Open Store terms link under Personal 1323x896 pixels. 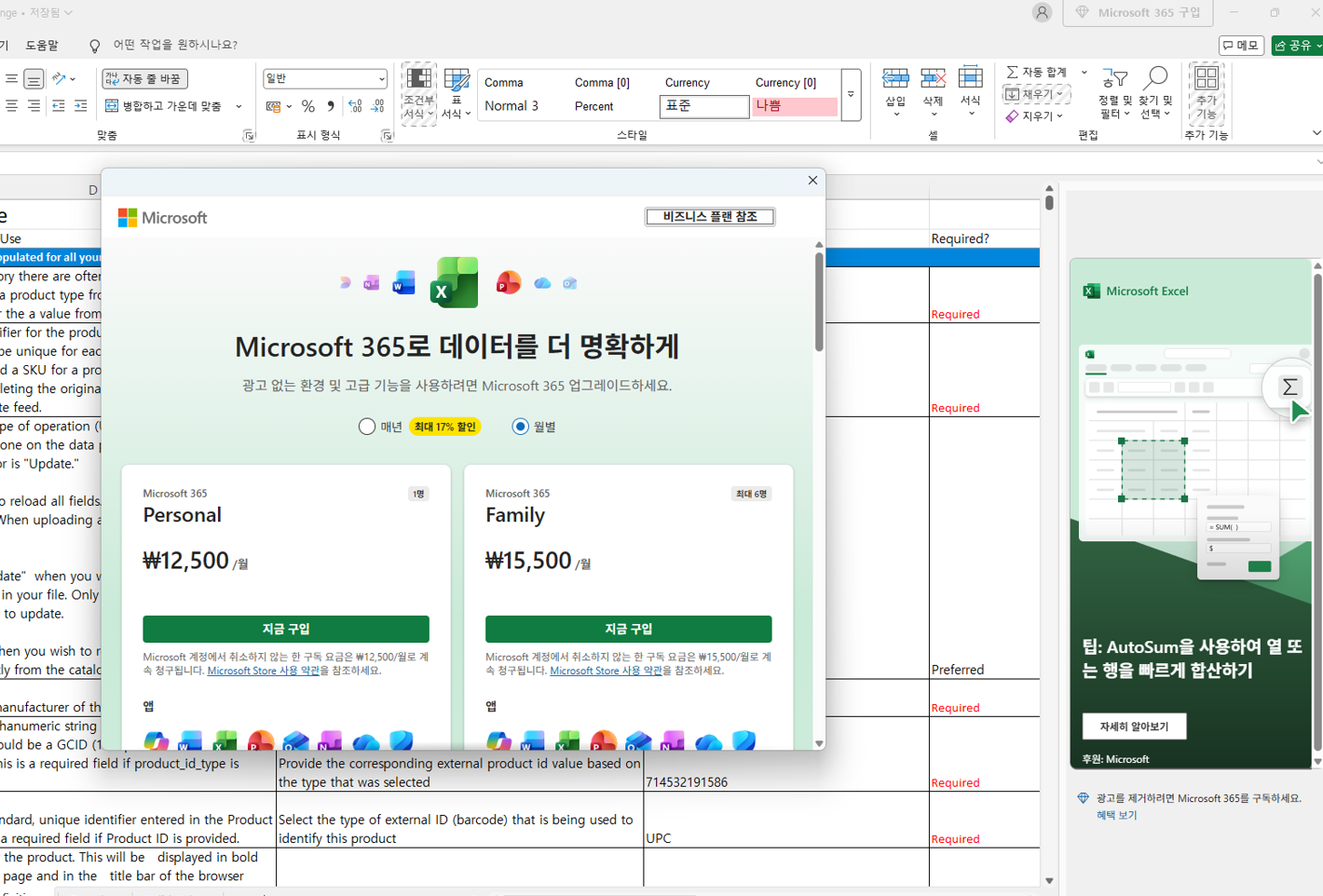coord(264,671)
